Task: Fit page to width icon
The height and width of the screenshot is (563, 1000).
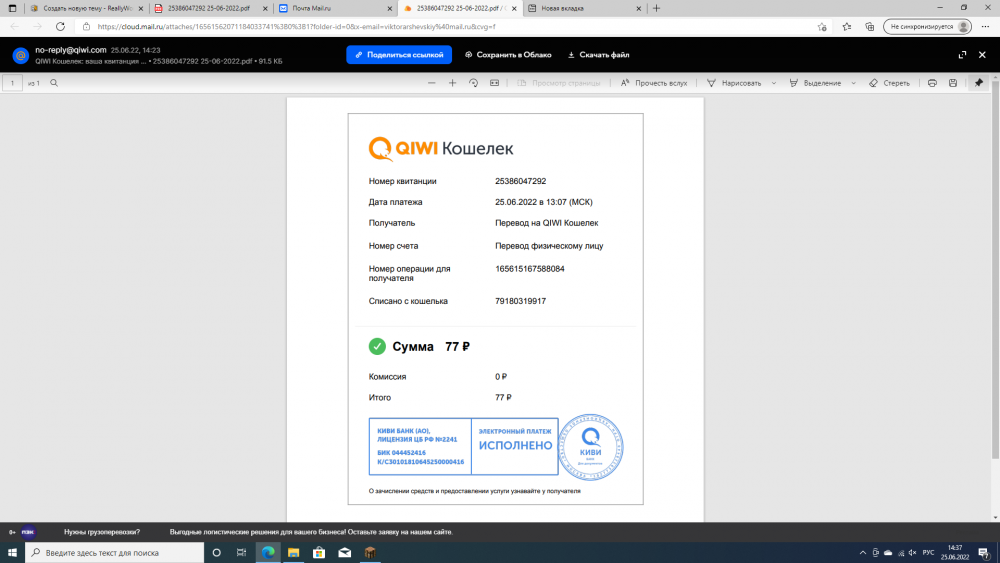Action: [494, 83]
